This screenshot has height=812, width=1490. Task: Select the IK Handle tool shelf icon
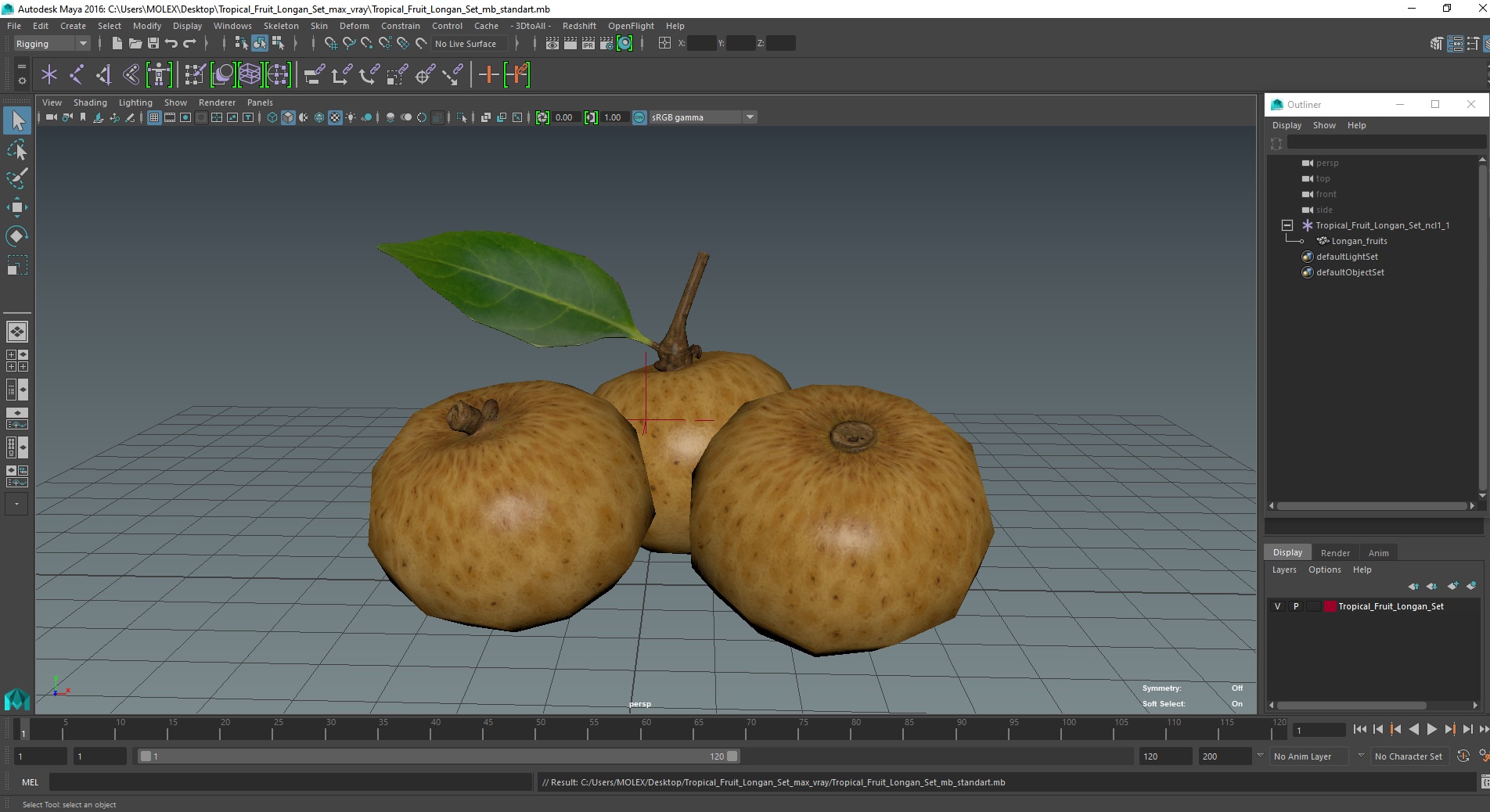tap(104, 75)
